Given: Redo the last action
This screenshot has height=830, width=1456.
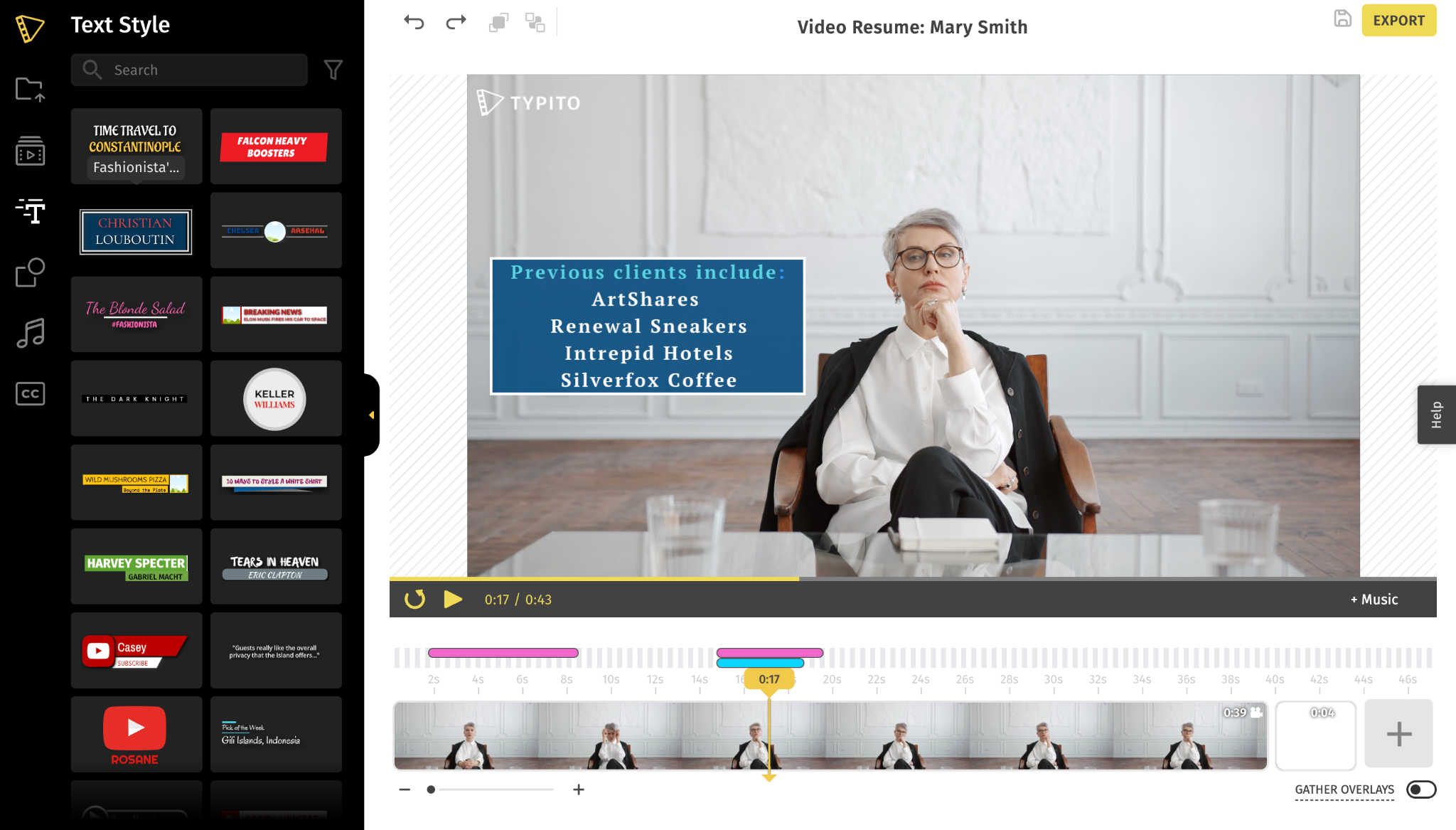Looking at the screenshot, I should click(456, 22).
